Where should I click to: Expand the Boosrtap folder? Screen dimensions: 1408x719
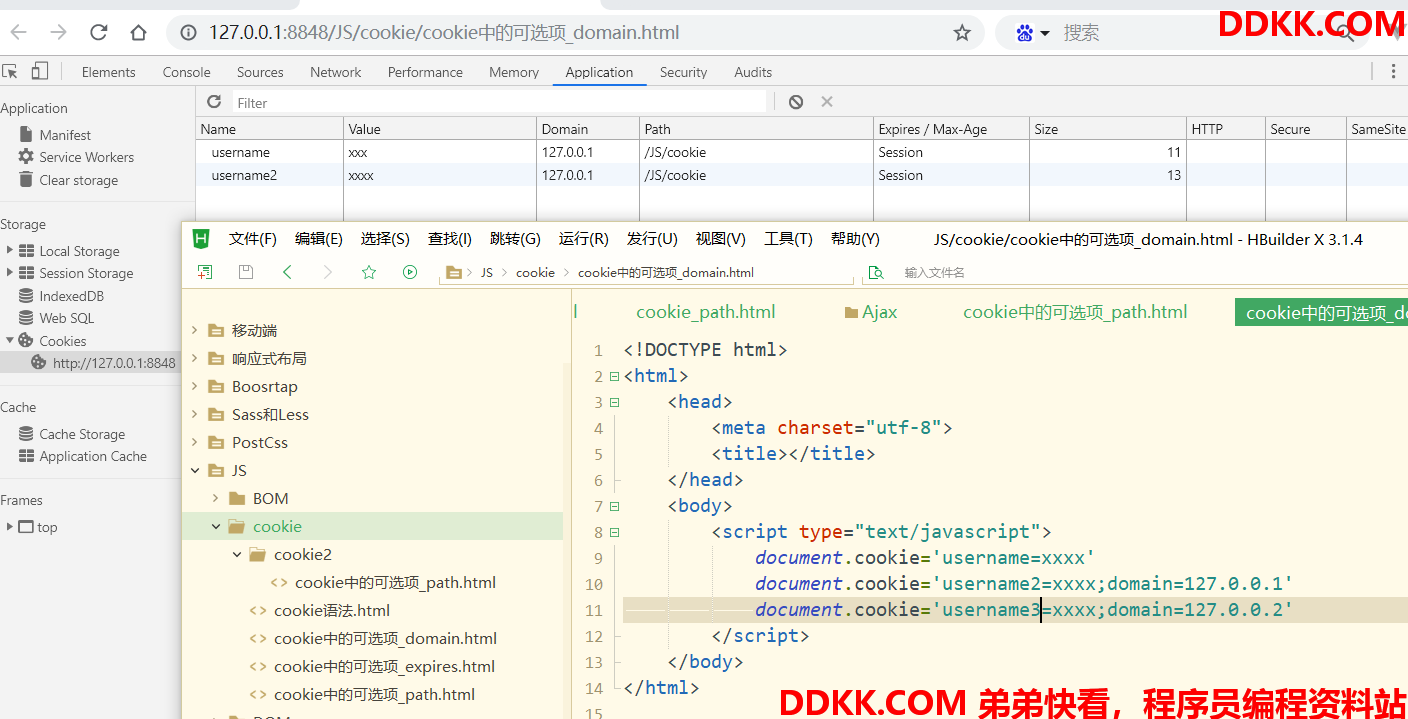(195, 386)
